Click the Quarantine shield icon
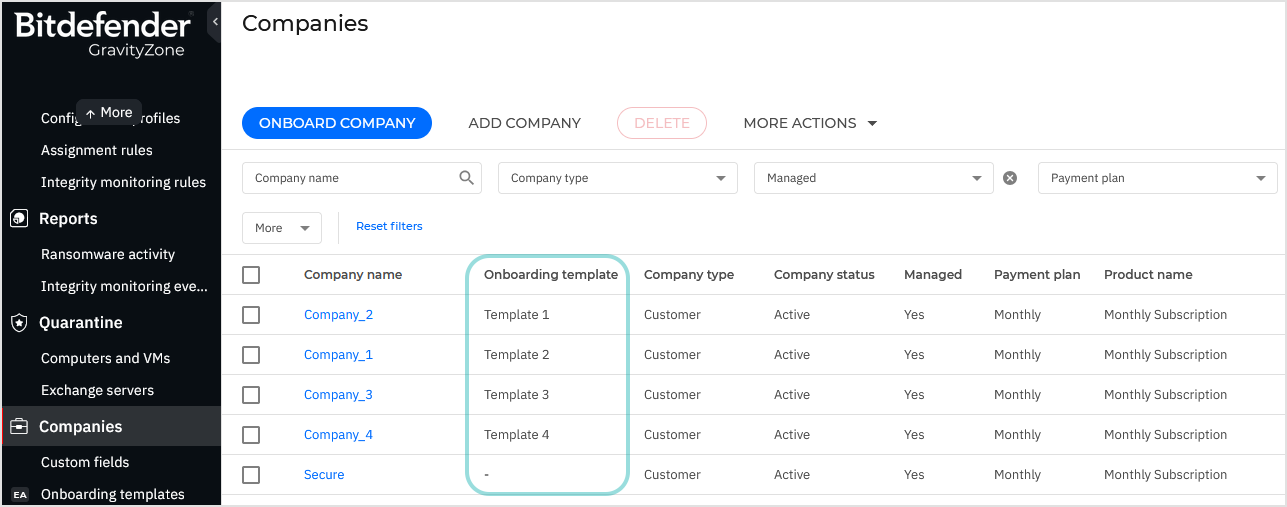The height and width of the screenshot is (507, 1287). (18, 322)
